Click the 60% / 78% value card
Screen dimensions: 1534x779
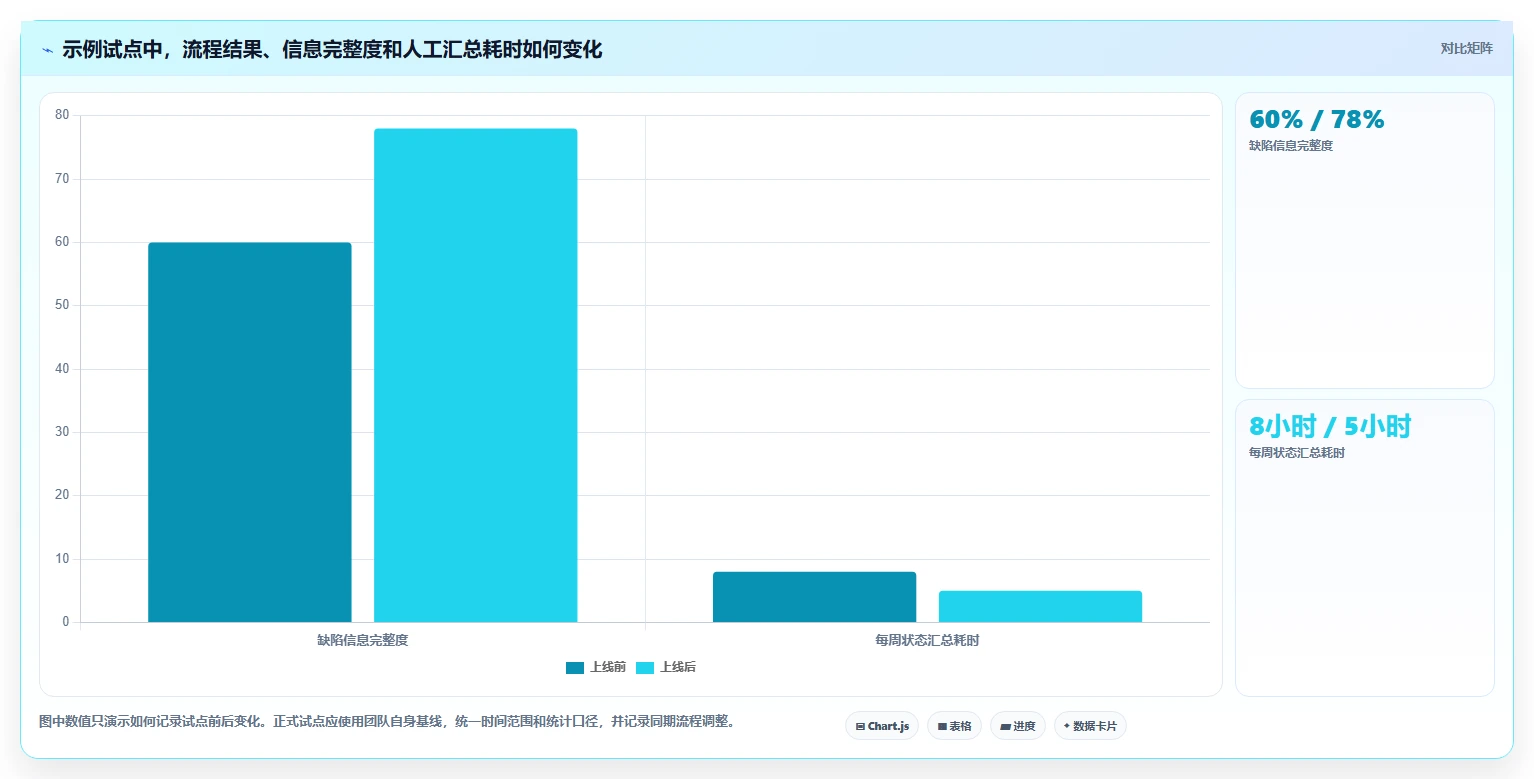point(1365,240)
